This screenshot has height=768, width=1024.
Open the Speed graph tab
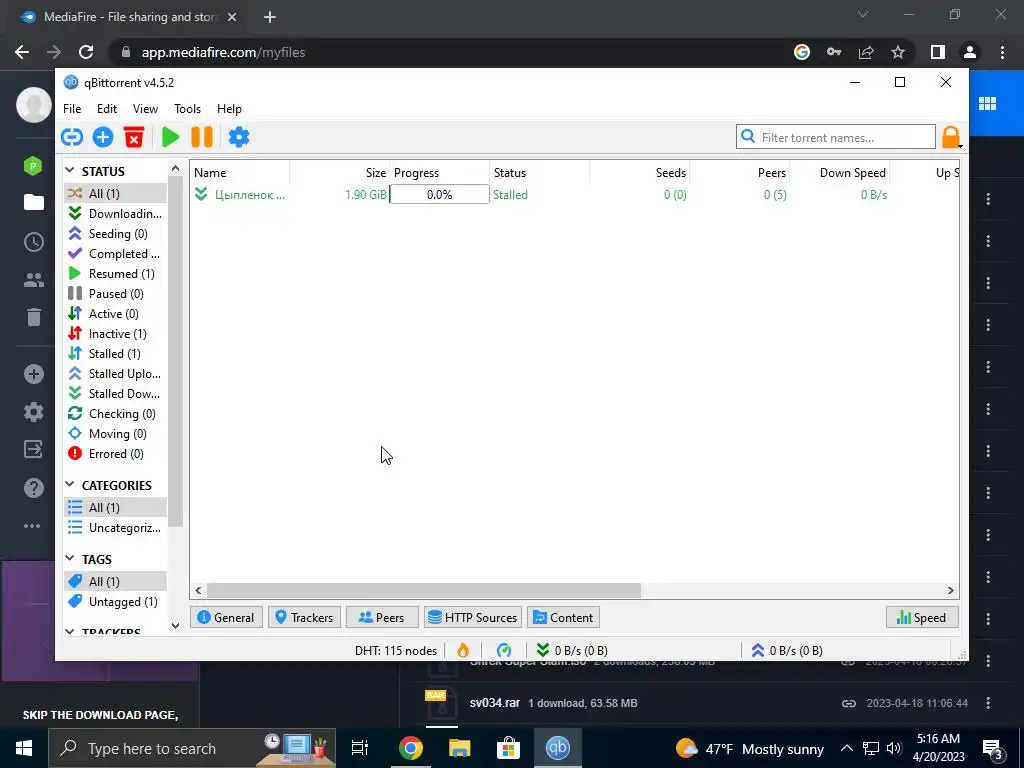922,617
